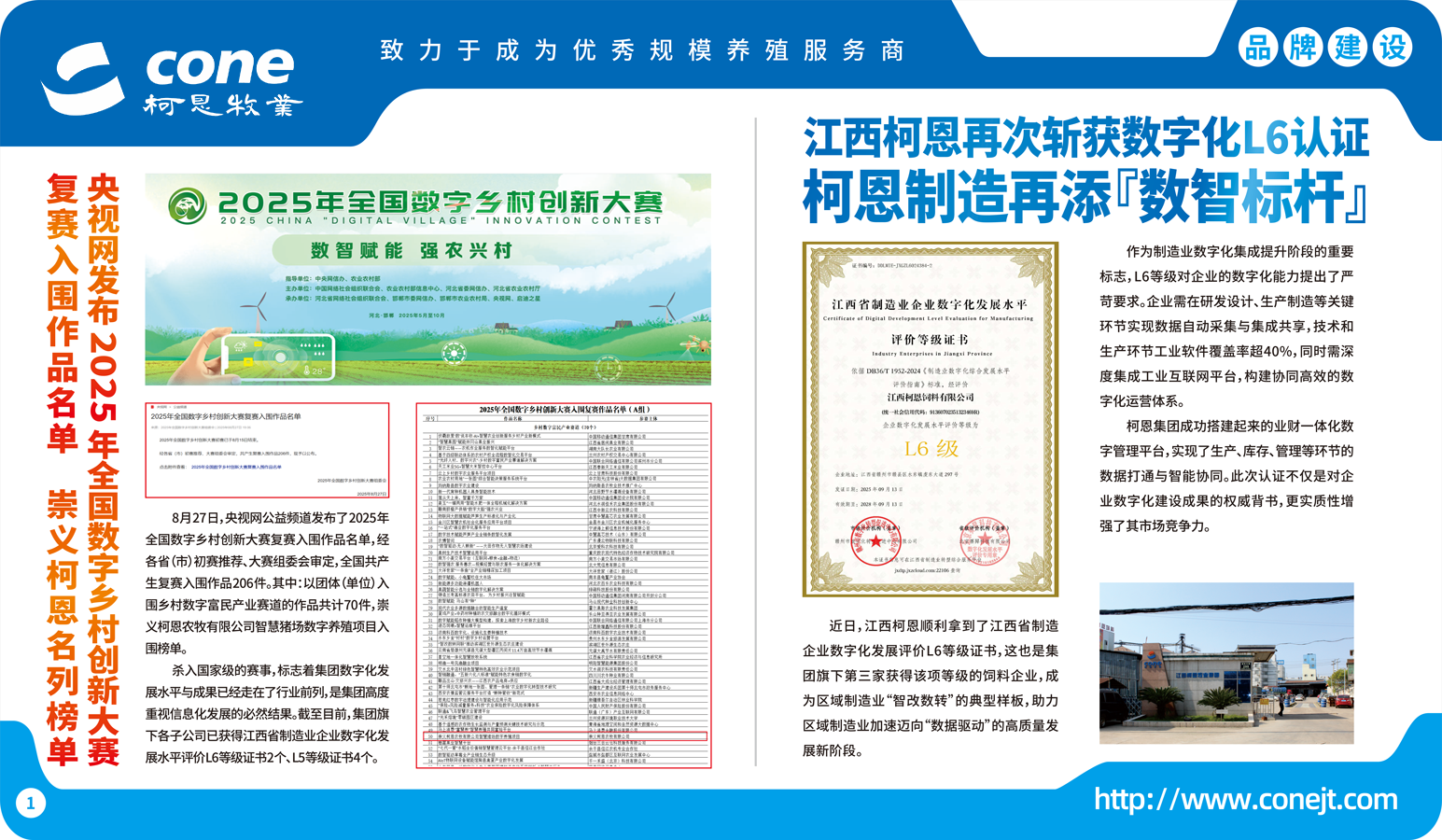Click the banner title '2025年全国数字乡村创新大赛'
1442x840 pixels.
(440, 202)
